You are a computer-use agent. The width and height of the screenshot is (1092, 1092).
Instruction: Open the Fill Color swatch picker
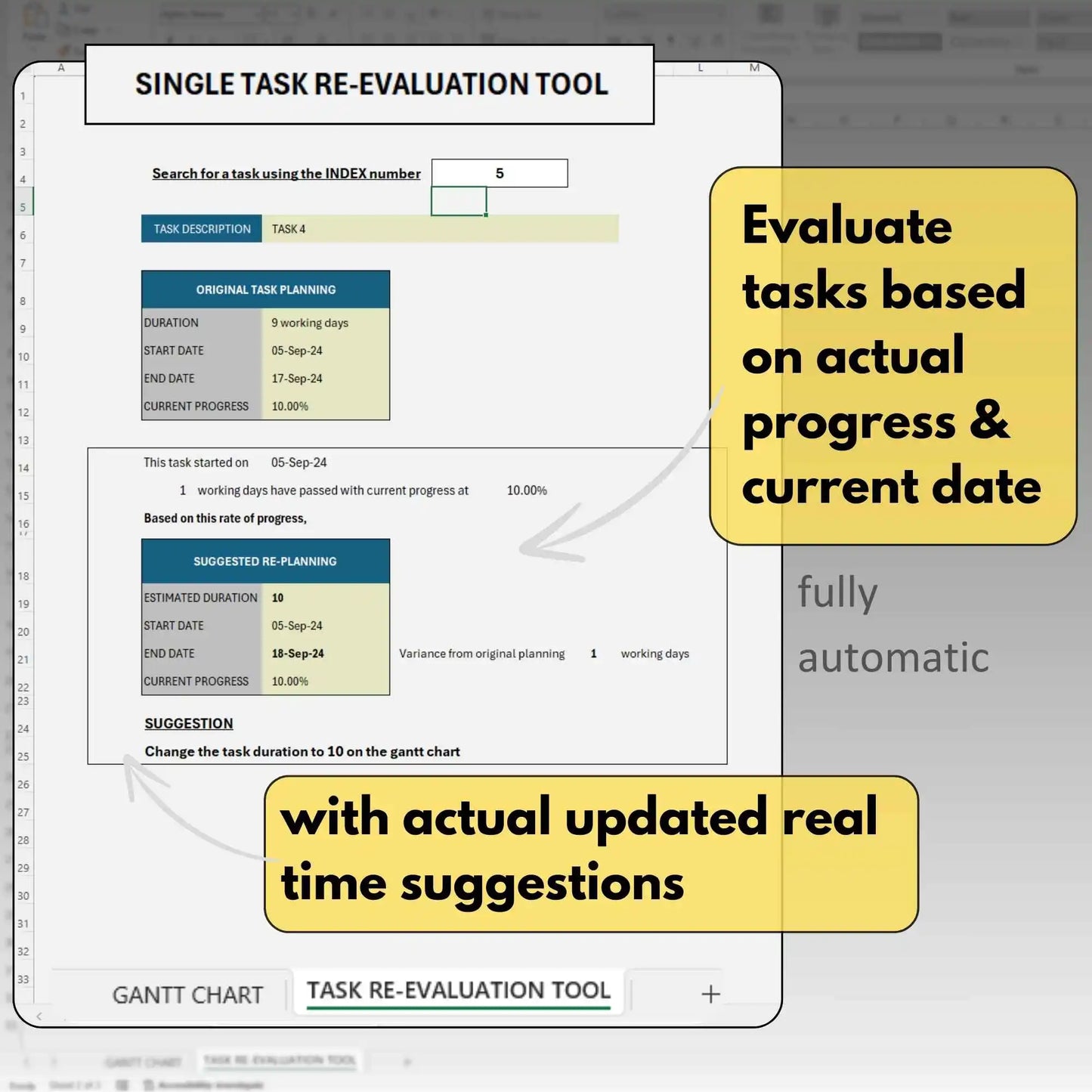click(287, 38)
